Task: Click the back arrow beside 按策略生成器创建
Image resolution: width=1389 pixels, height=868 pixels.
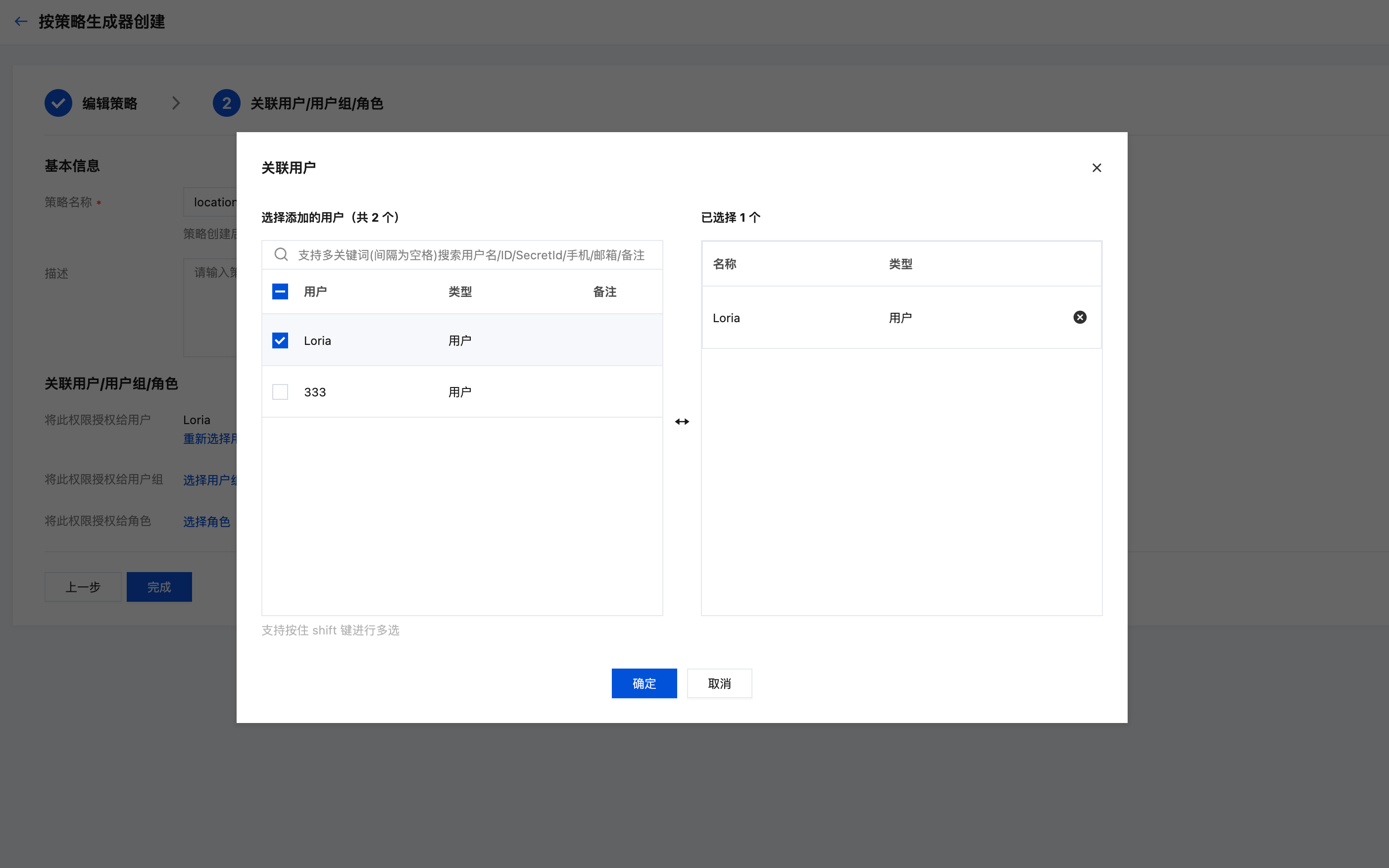Action: [21, 22]
